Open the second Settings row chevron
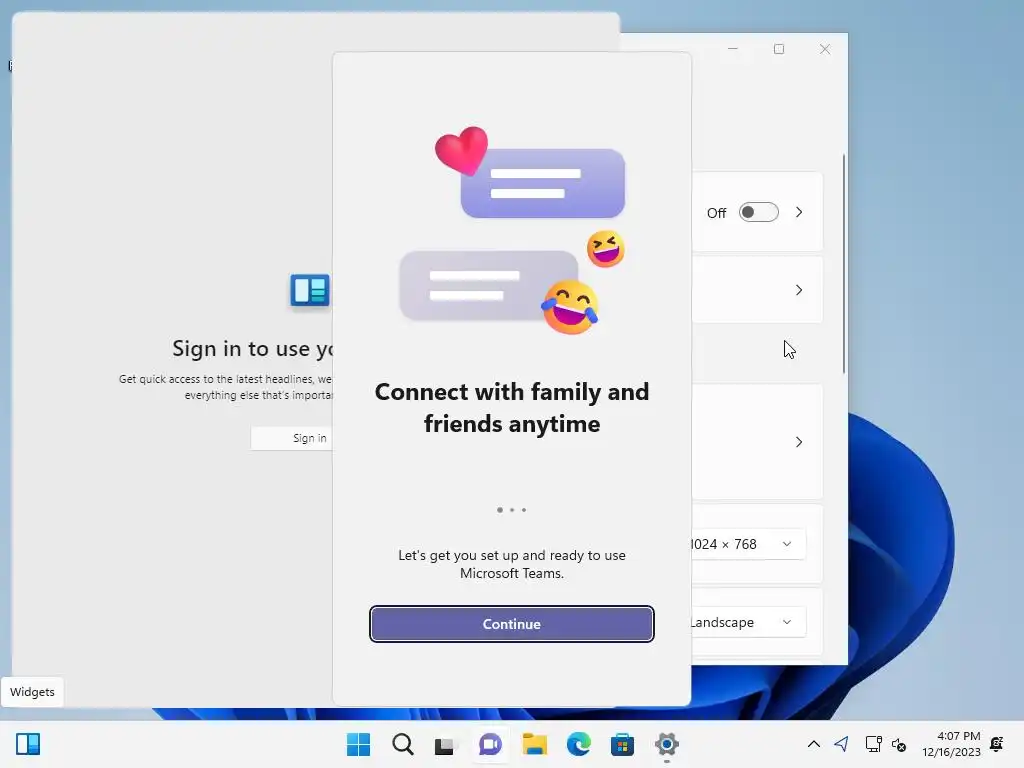Viewport: 1024px width, 768px height. 799,290
